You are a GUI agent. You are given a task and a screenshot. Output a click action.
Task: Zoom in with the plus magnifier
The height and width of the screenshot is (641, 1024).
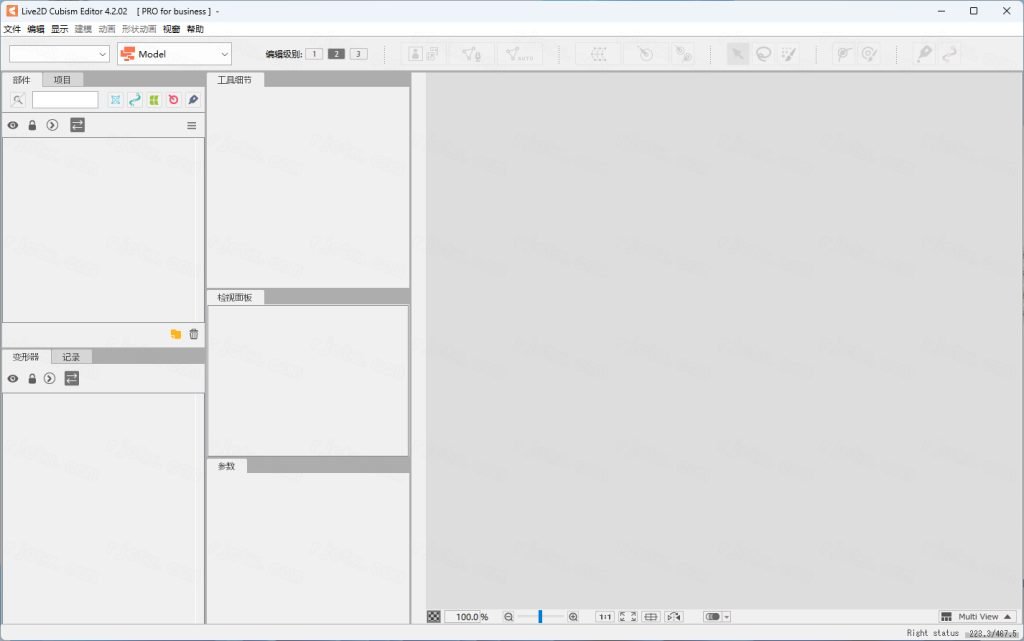573,617
